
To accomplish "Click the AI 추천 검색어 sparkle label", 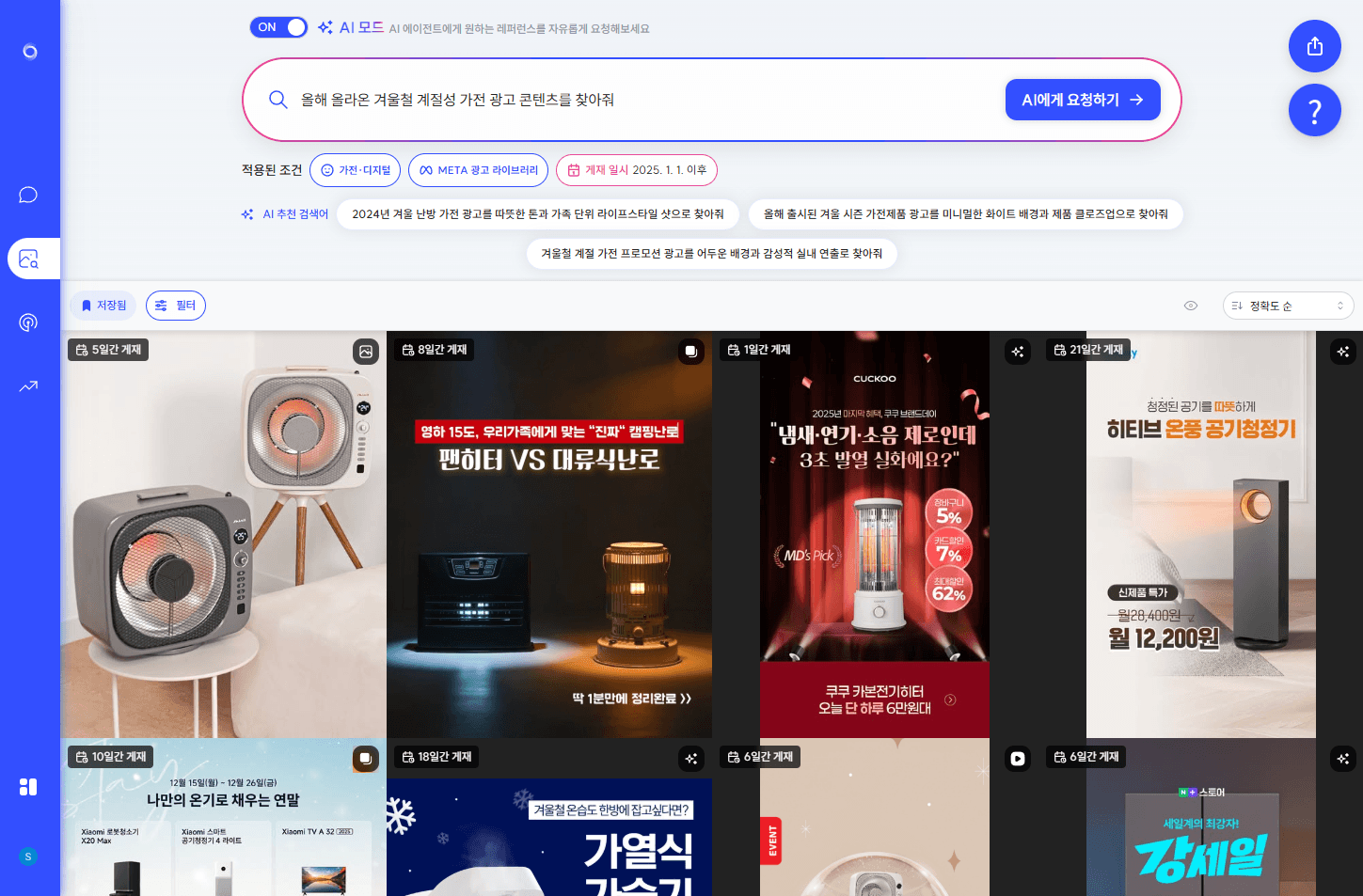I will [285, 214].
